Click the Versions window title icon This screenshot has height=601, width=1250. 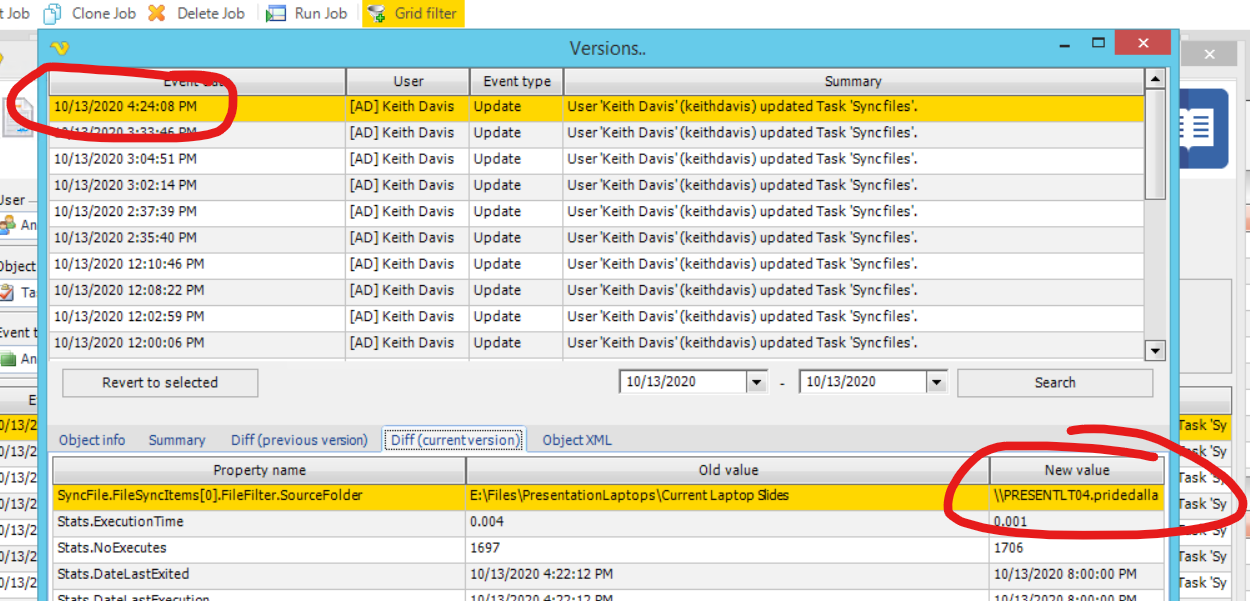tap(59, 48)
